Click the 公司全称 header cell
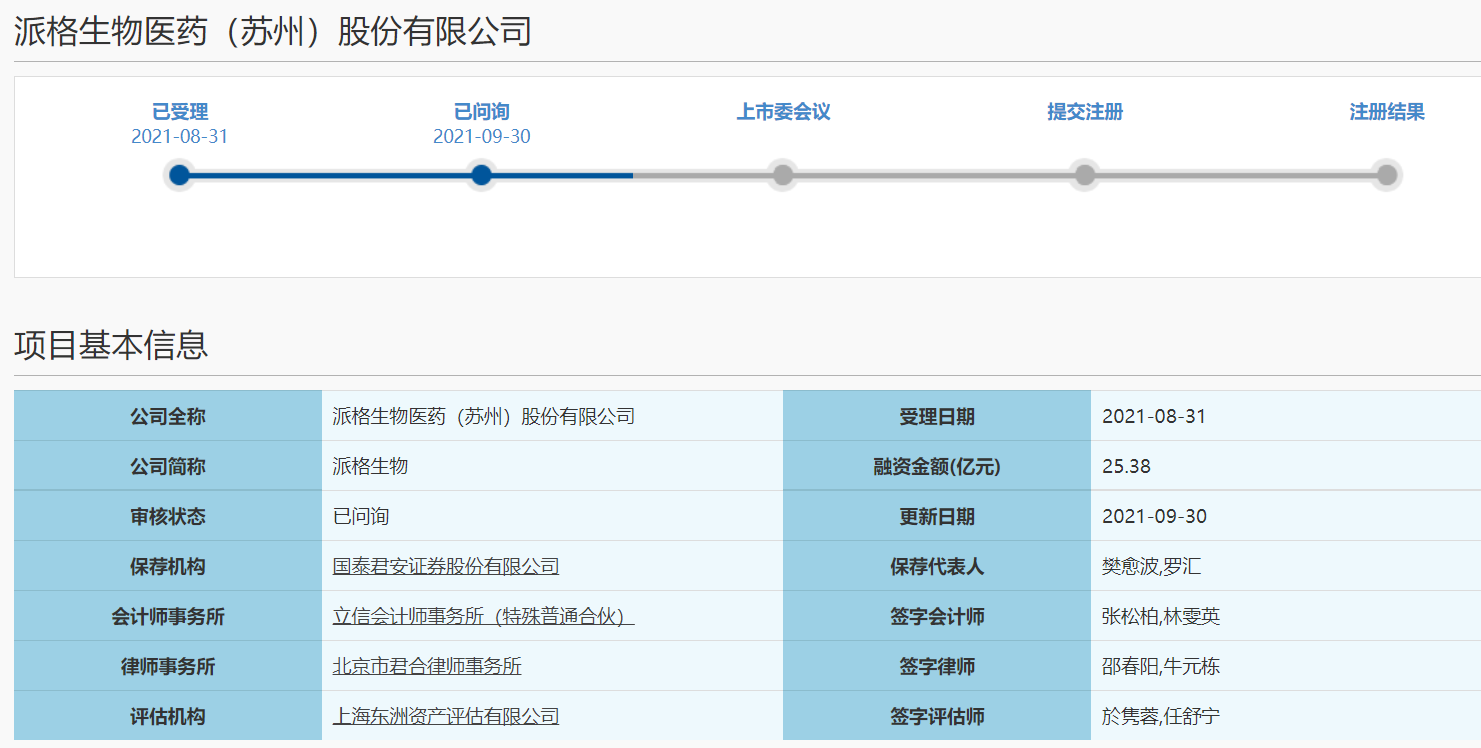This screenshot has width=1481, height=748. tap(168, 416)
